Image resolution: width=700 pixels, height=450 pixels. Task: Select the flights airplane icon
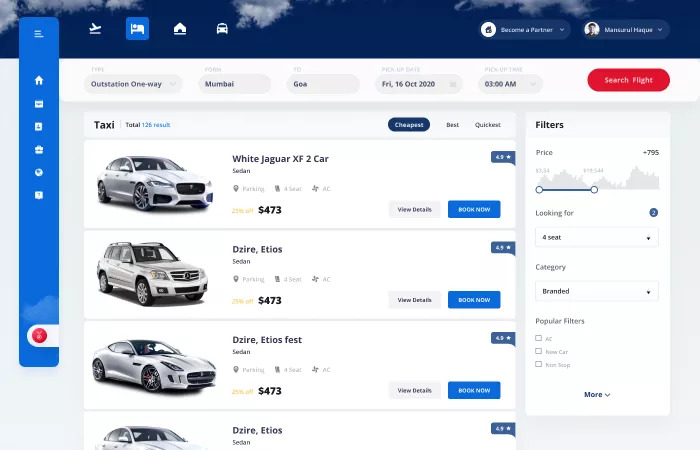pyautogui.click(x=95, y=29)
